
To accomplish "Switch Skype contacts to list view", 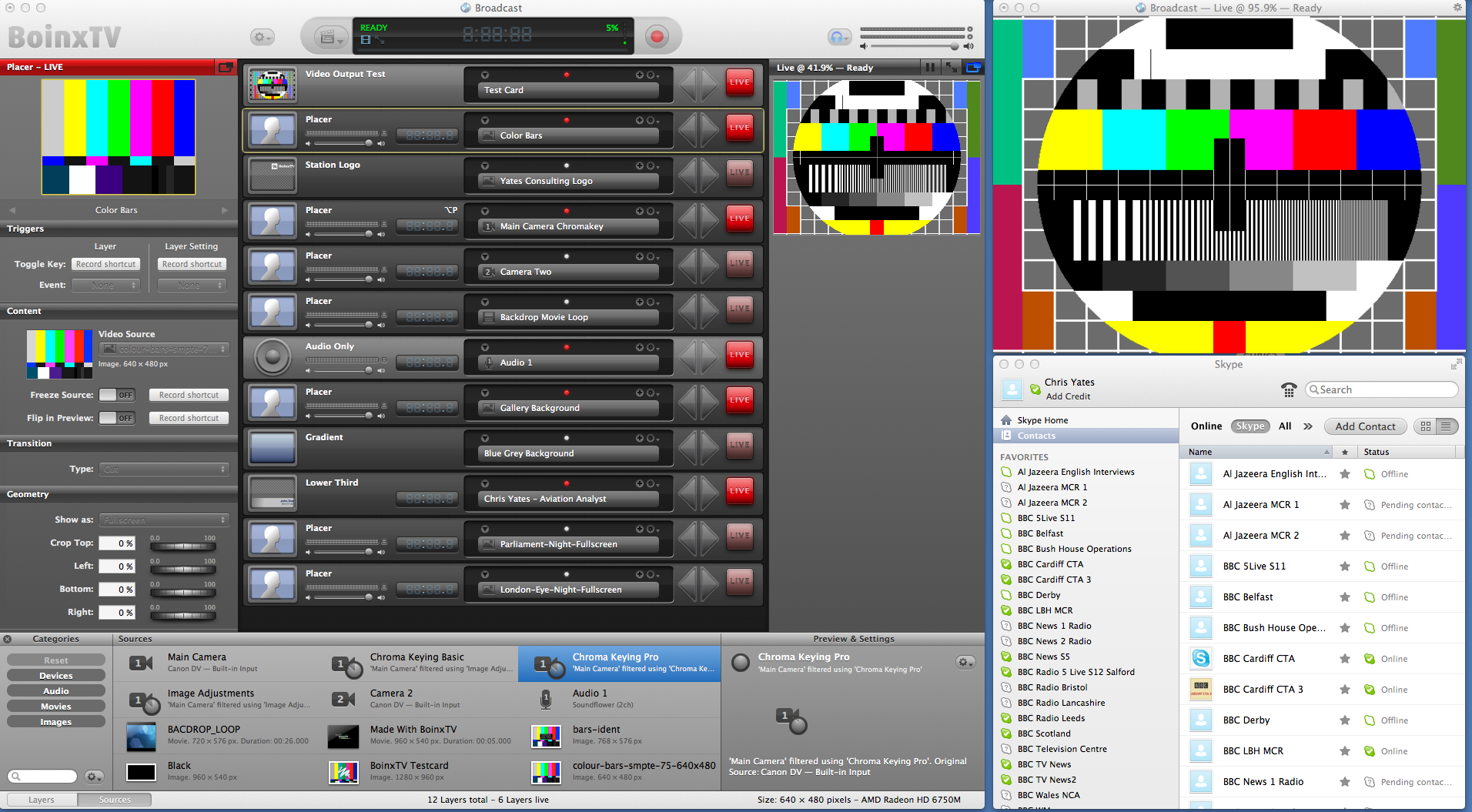I will [x=1447, y=426].
